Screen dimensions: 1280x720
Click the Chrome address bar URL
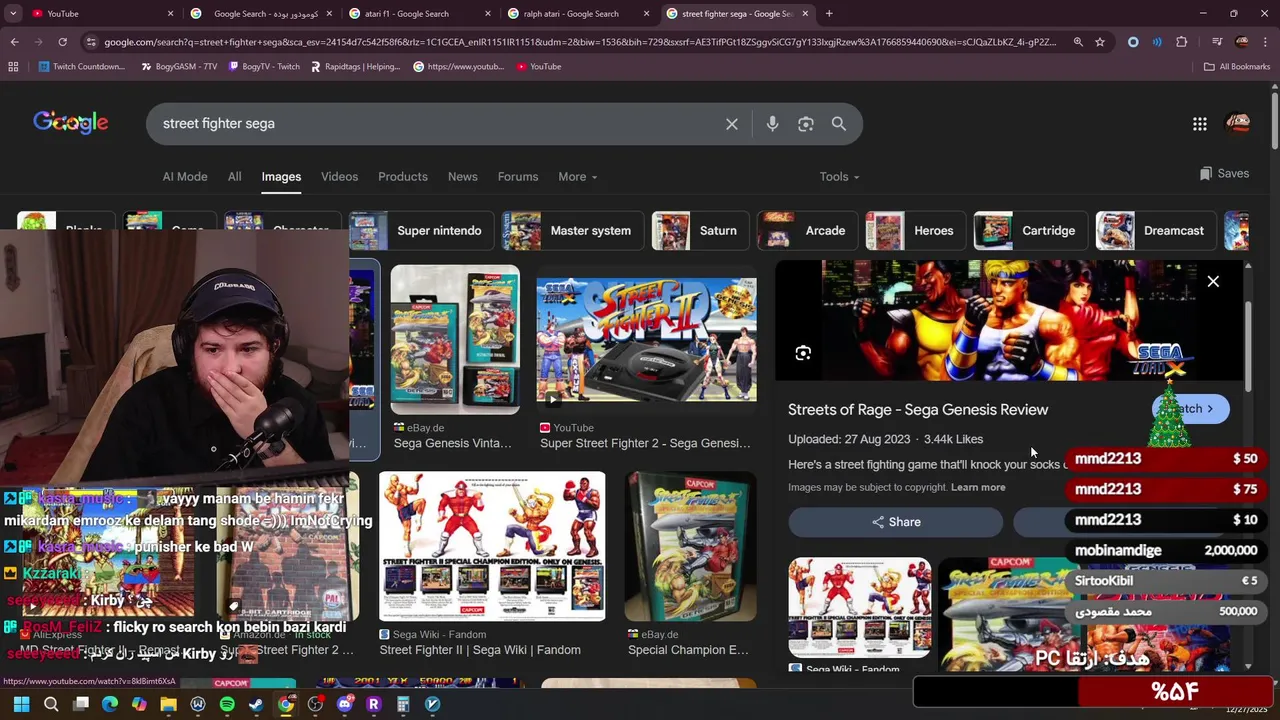pyautogui.click(x=580, y=42)
